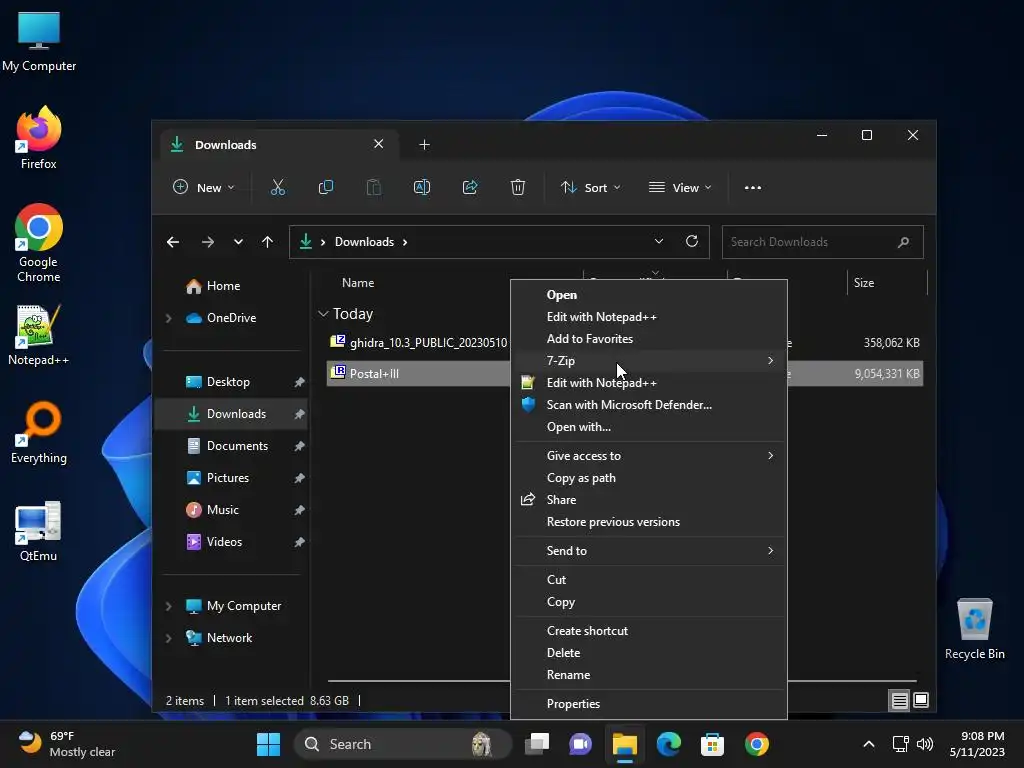Open Google Chrome desktop shortcut
Screen dimensions: 1024x768
point(39,243)
